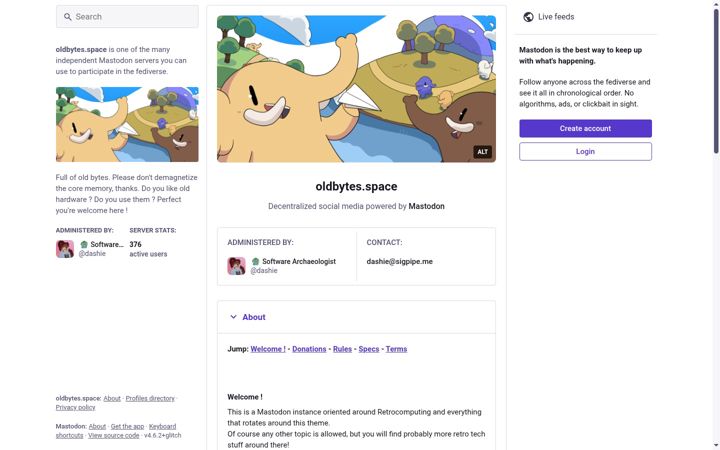
Task: Open the Get the app link
Action: [x=127, y=427]
